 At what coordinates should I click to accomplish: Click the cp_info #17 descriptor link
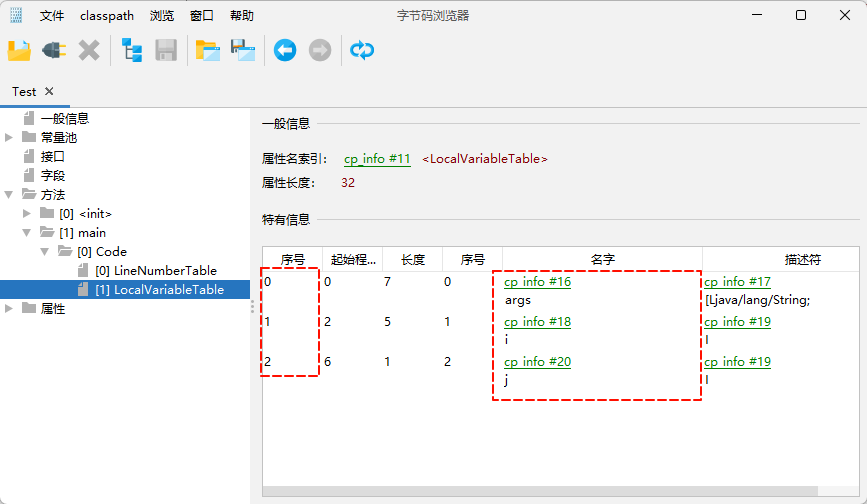tap(737, 282)
